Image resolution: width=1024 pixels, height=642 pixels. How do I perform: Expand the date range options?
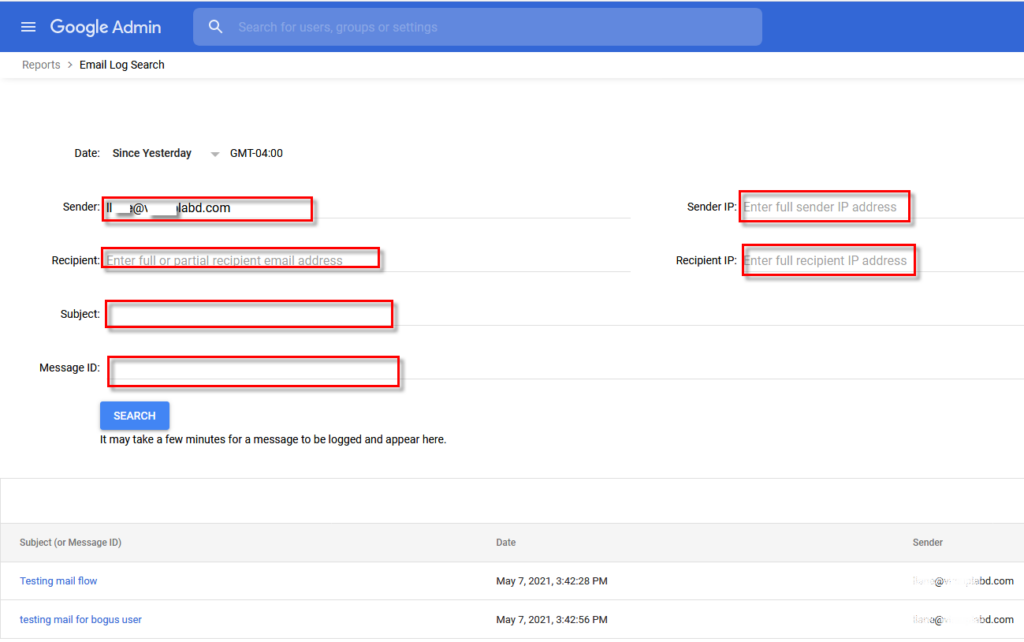(214, 153)
